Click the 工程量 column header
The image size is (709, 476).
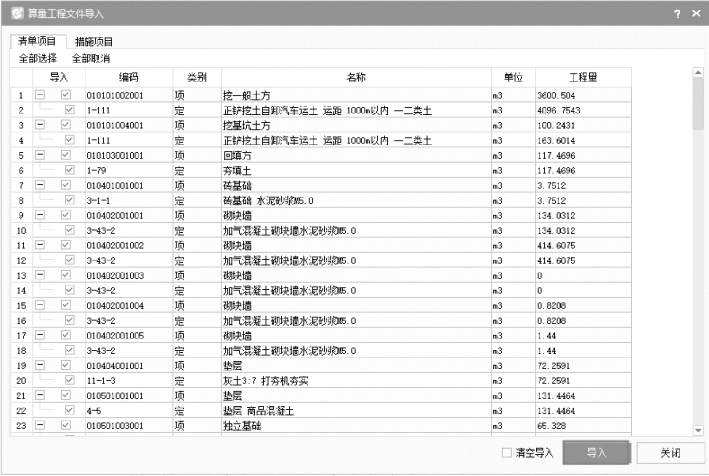[x=583, y=77]
